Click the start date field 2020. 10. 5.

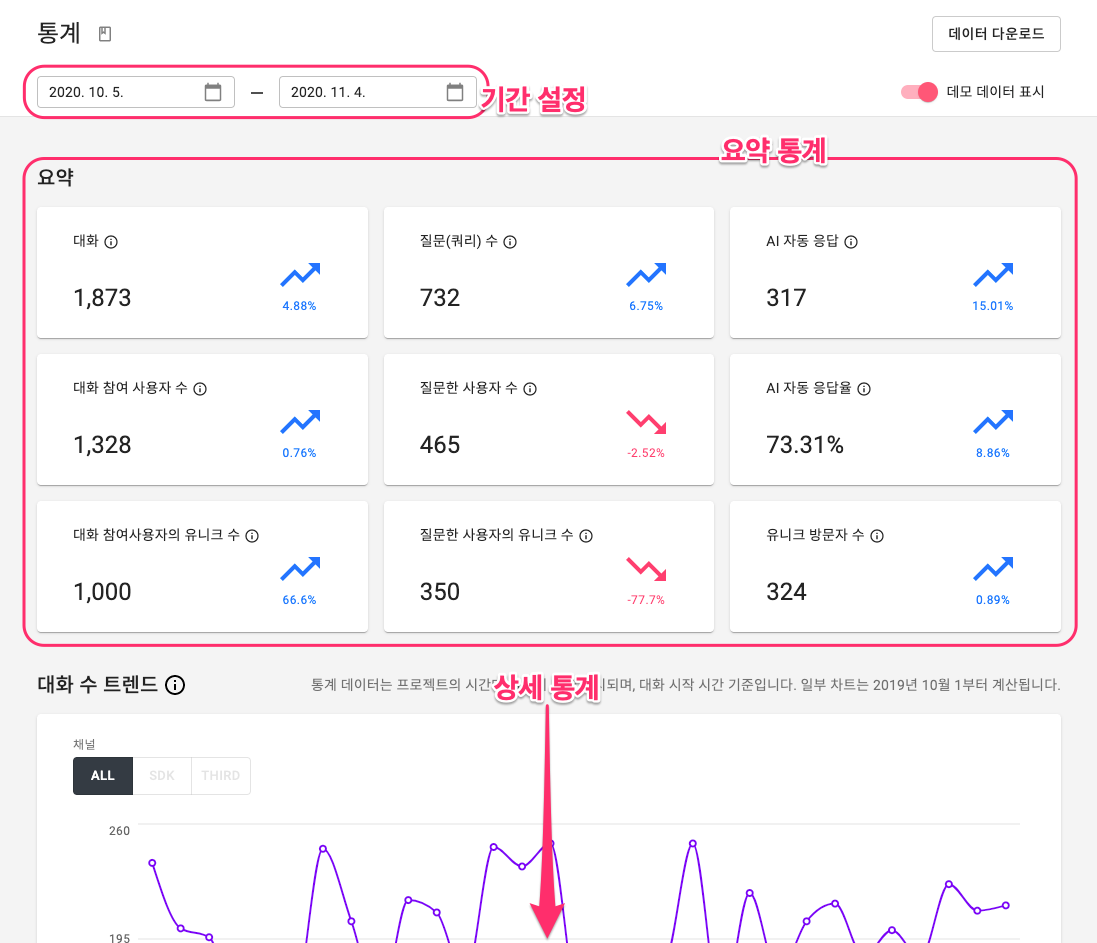coord(136,92)
